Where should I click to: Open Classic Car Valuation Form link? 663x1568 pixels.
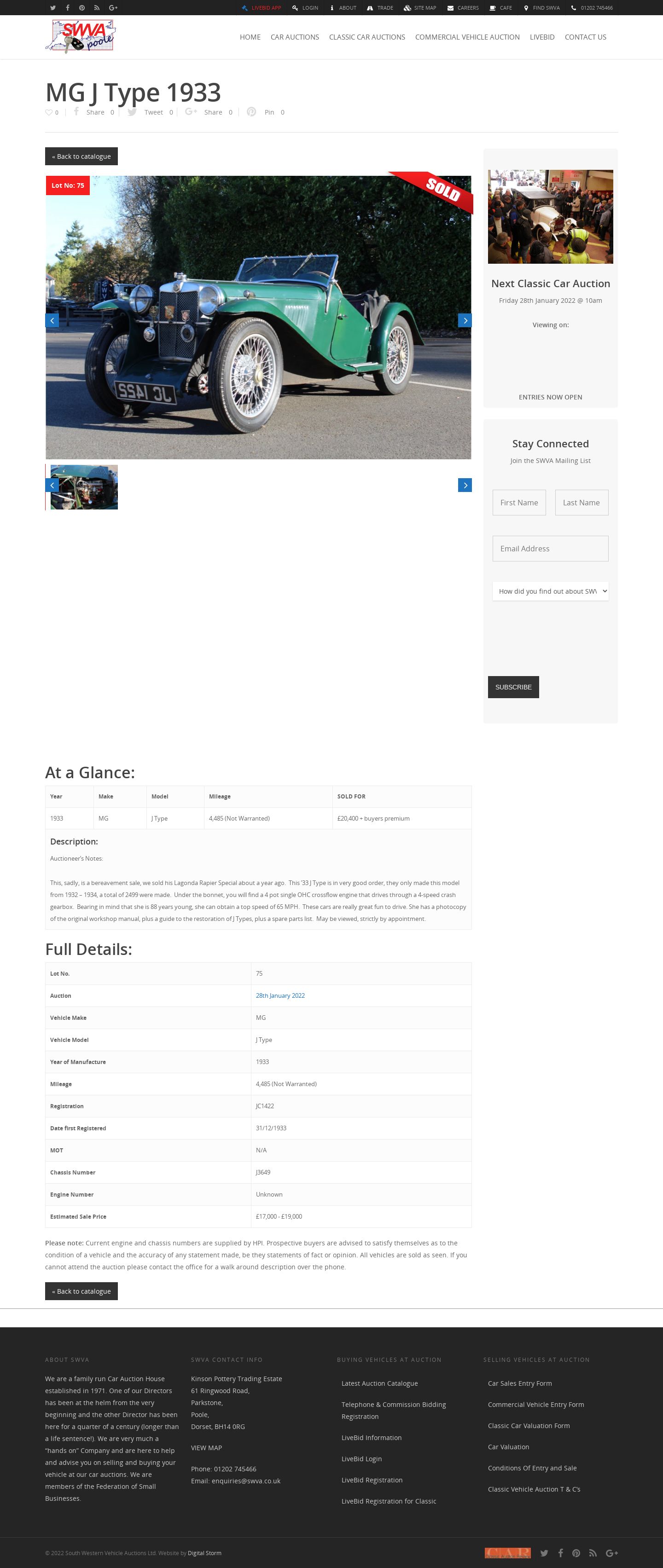click(x=529, y=1426)
